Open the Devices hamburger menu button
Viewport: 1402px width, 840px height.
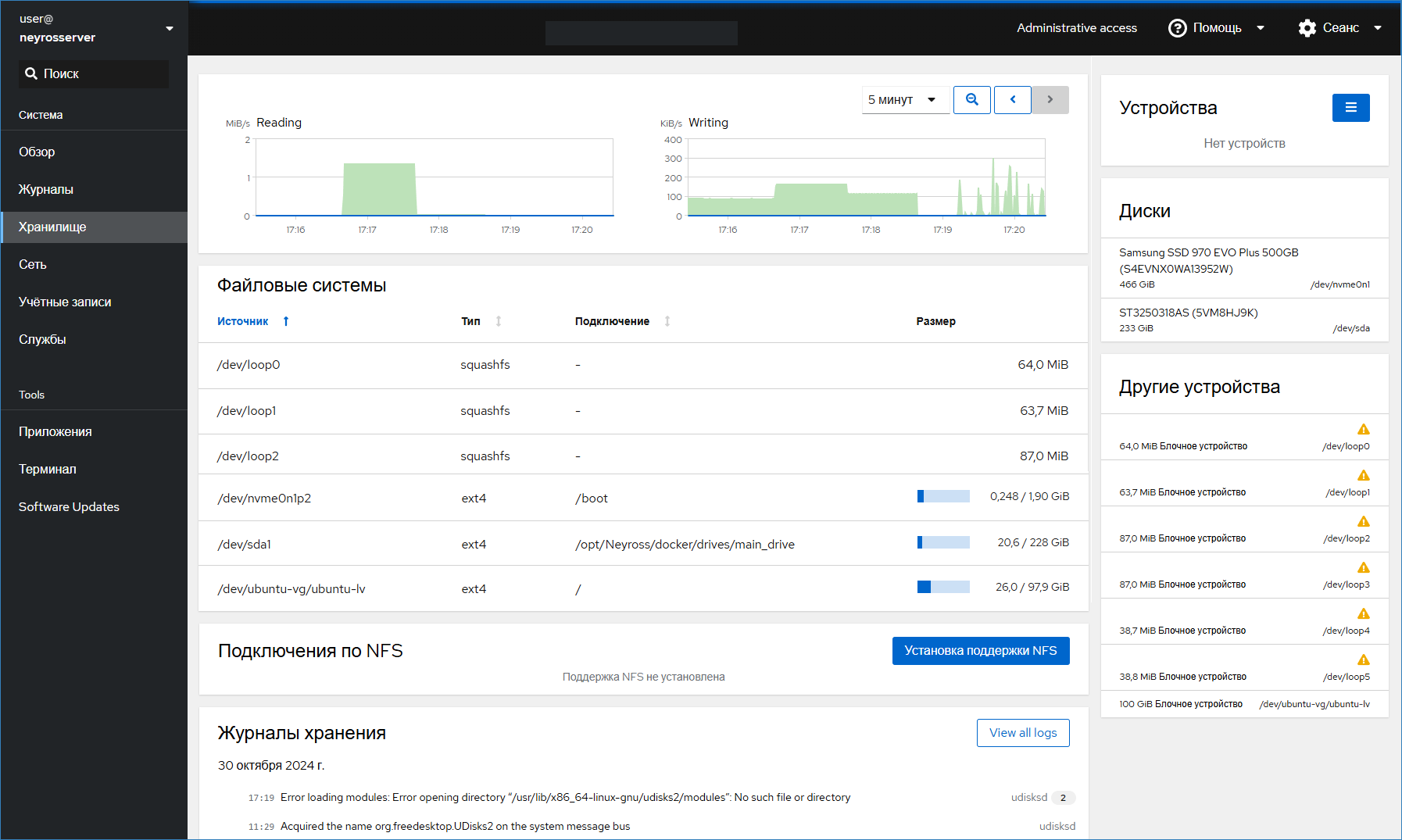click(x=1350, y=108)
